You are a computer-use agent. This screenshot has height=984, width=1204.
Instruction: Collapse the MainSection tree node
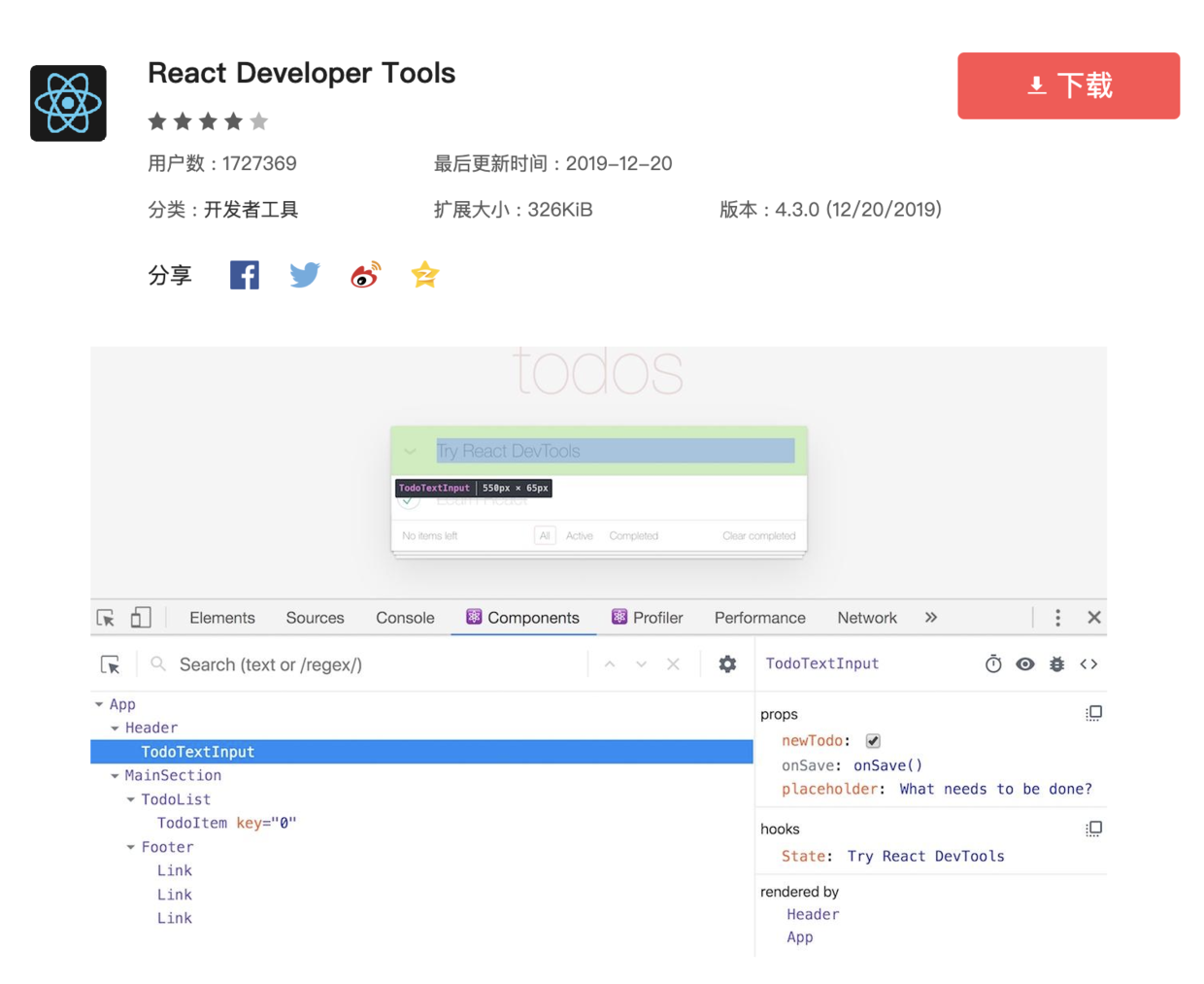point(115,776)
